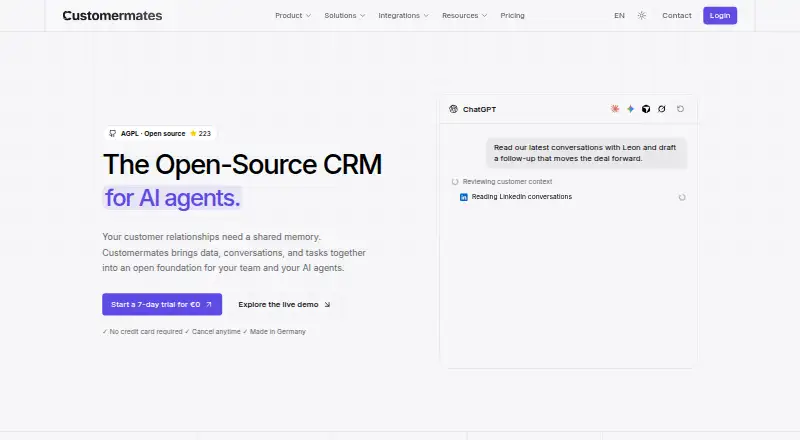Click 'Reading LinkedIn conversations' text
This screenshot has height=440, width=800.
(x=521, y=197)
